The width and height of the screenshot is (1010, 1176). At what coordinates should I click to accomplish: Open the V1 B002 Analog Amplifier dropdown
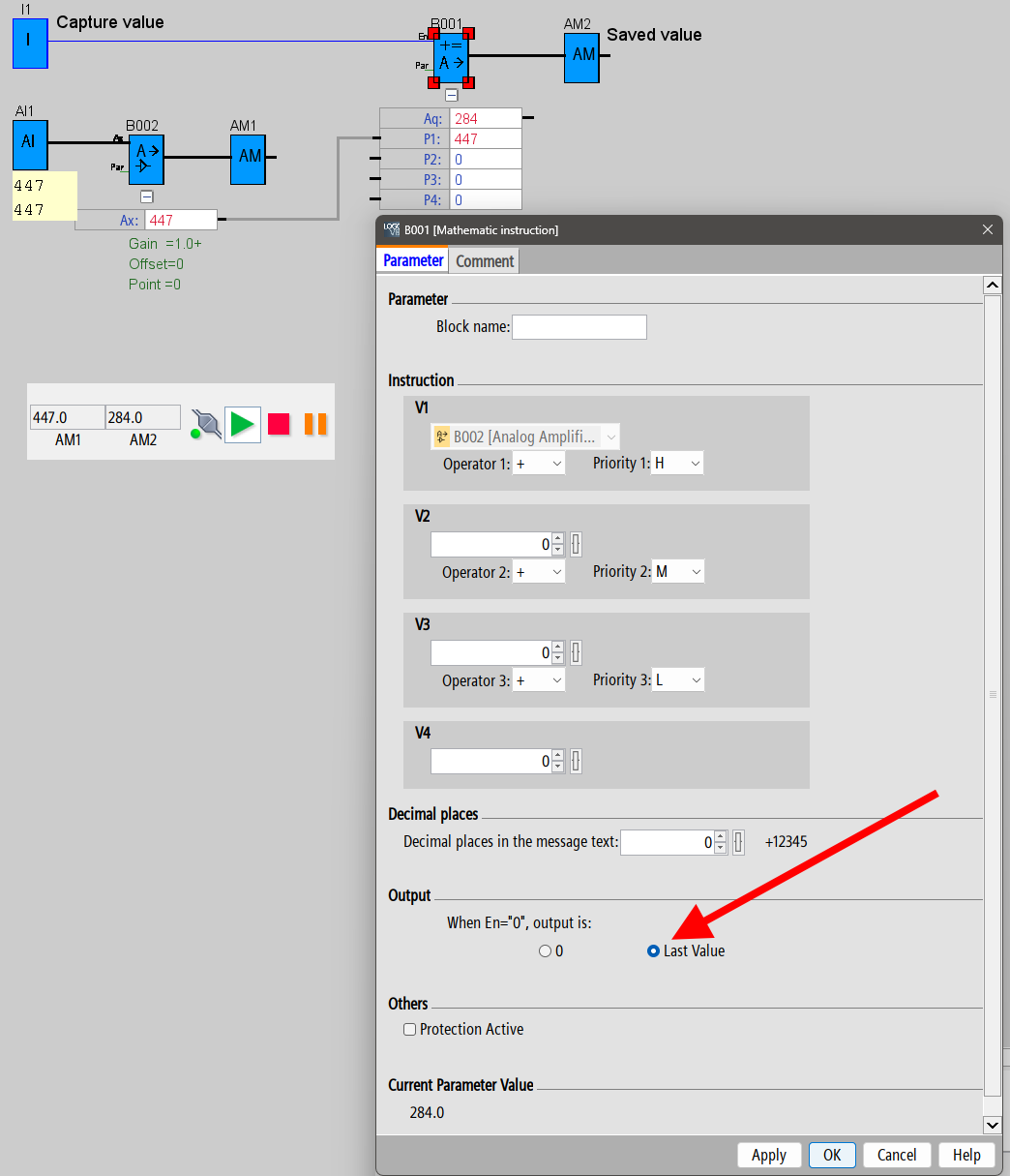click(524, 437)
